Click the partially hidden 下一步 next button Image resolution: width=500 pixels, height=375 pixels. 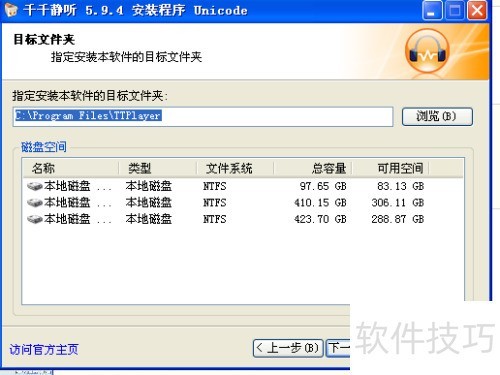click(338, 348)
